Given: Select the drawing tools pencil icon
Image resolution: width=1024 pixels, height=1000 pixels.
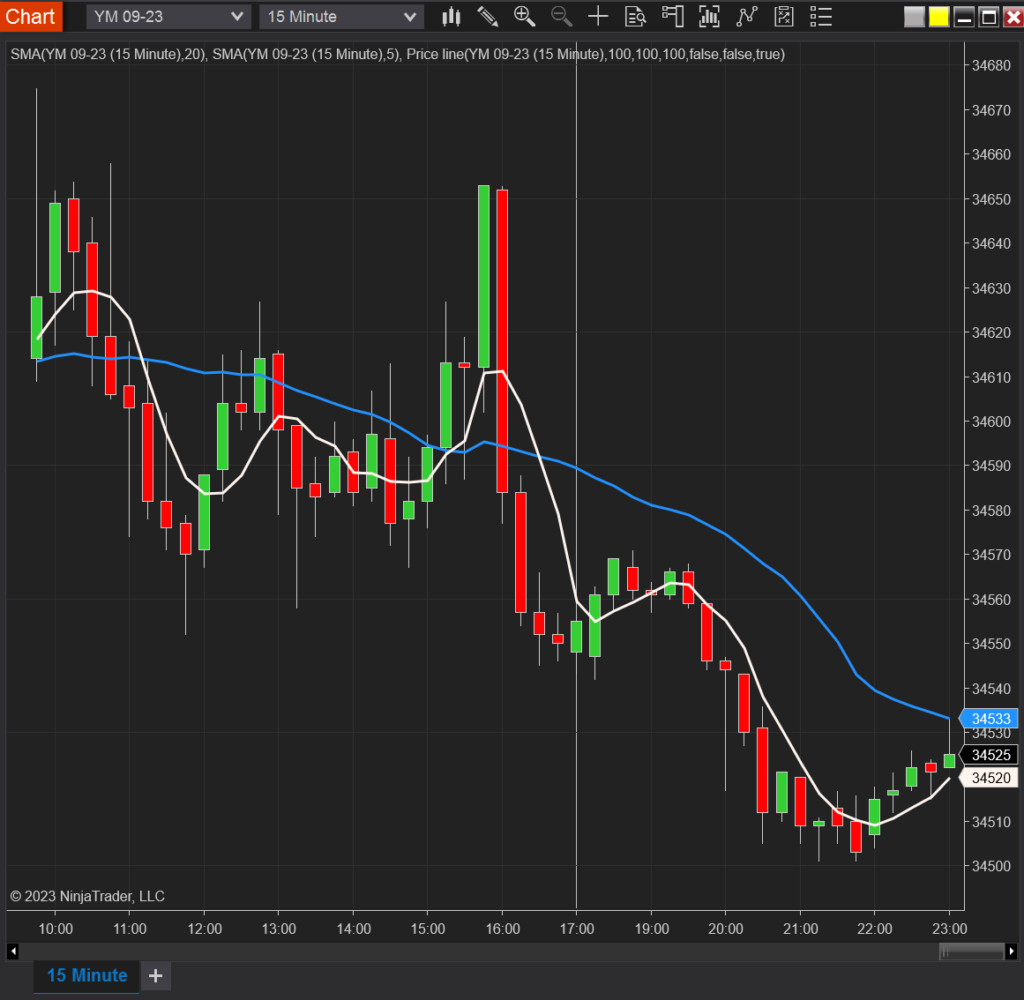Looking at the screenshot, I should click(487, 16).
